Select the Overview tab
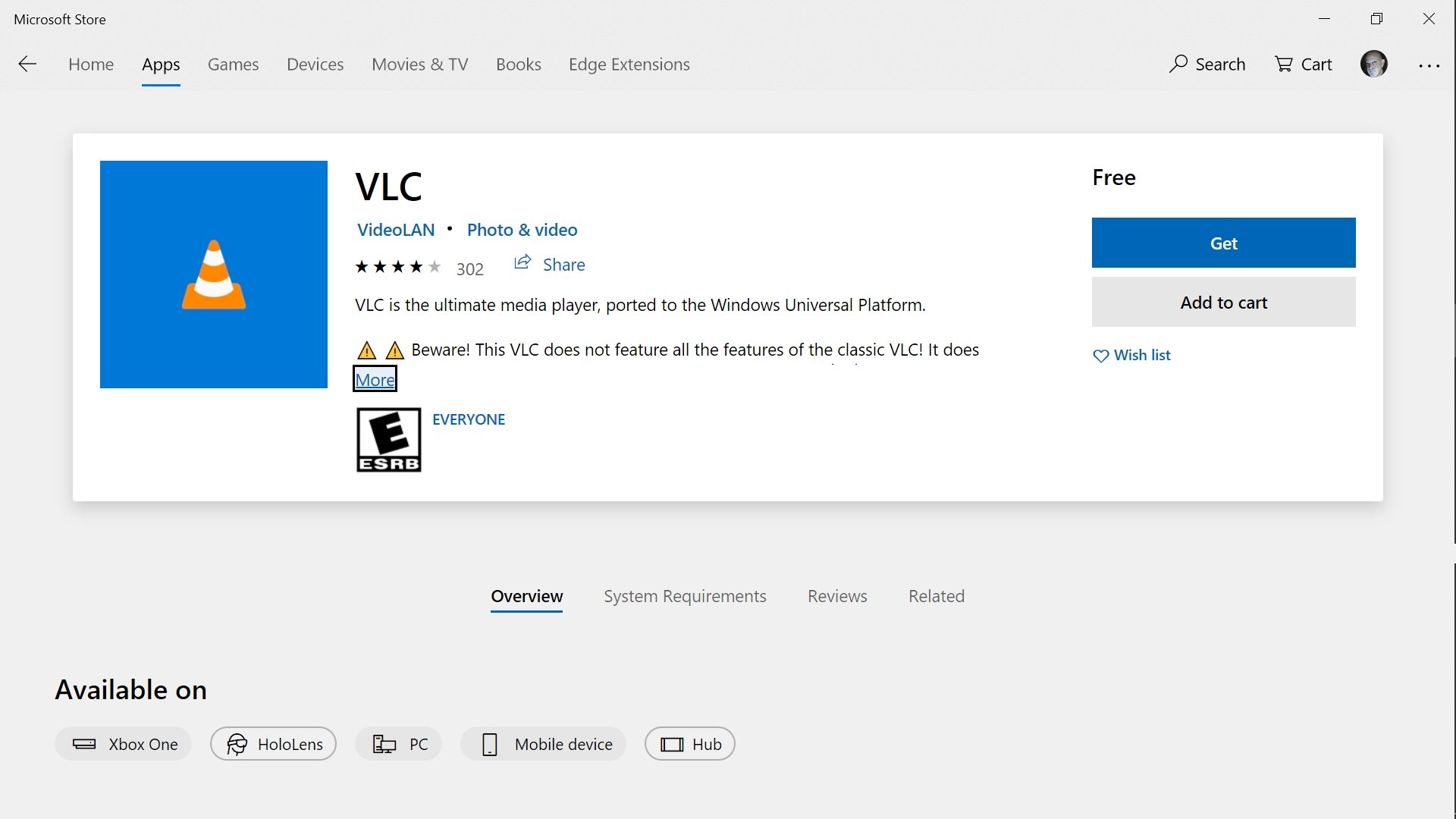Image resolution: width=1456 pixels, height=819 pixels. (527, 596)
